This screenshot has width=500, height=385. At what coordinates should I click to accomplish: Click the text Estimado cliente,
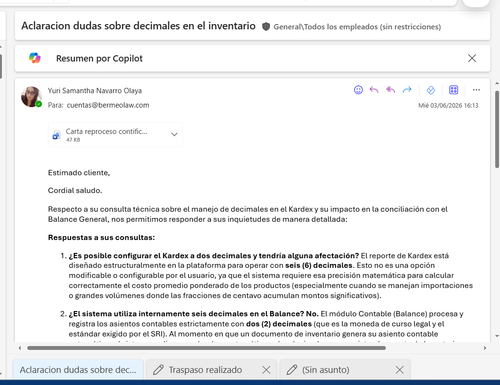79,173
